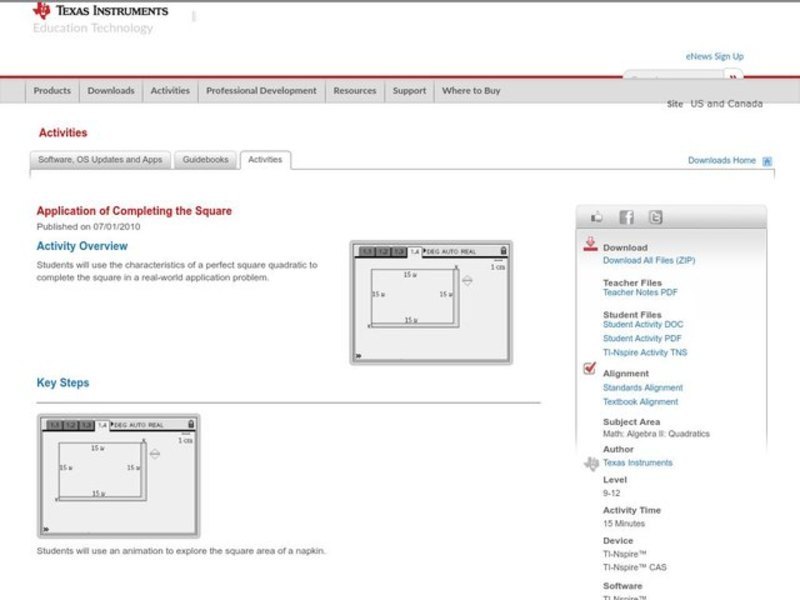
Task: Click Download All Files (ZIP) link
Action: (648, 261)
